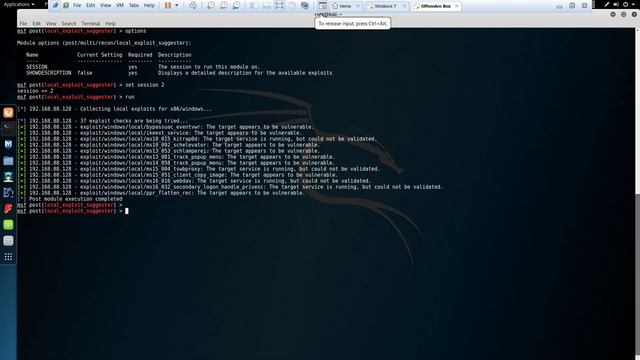
Task: Take a VM snapshot icon
Action: click(x=211, y=5)
